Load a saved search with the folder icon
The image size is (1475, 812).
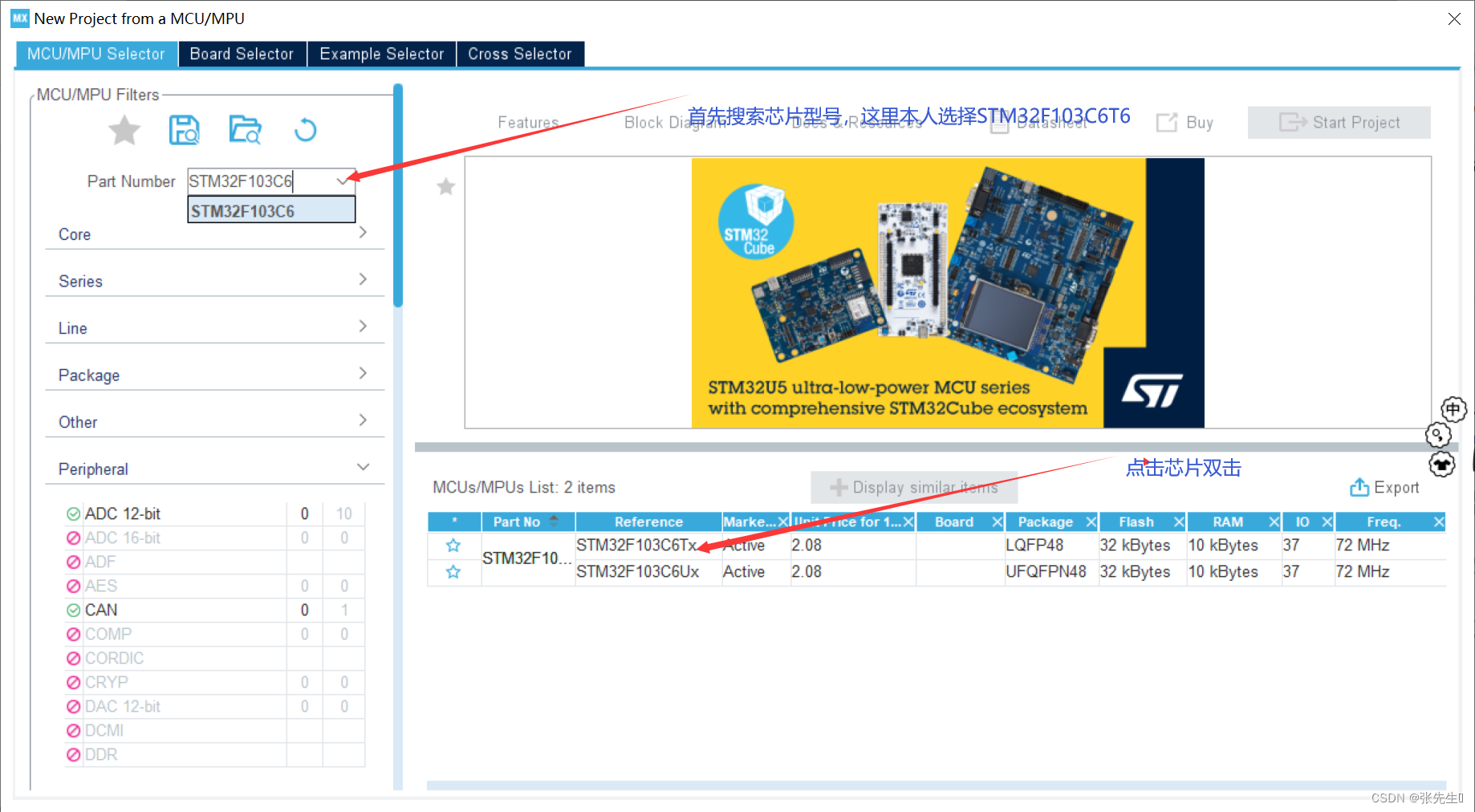245,130
